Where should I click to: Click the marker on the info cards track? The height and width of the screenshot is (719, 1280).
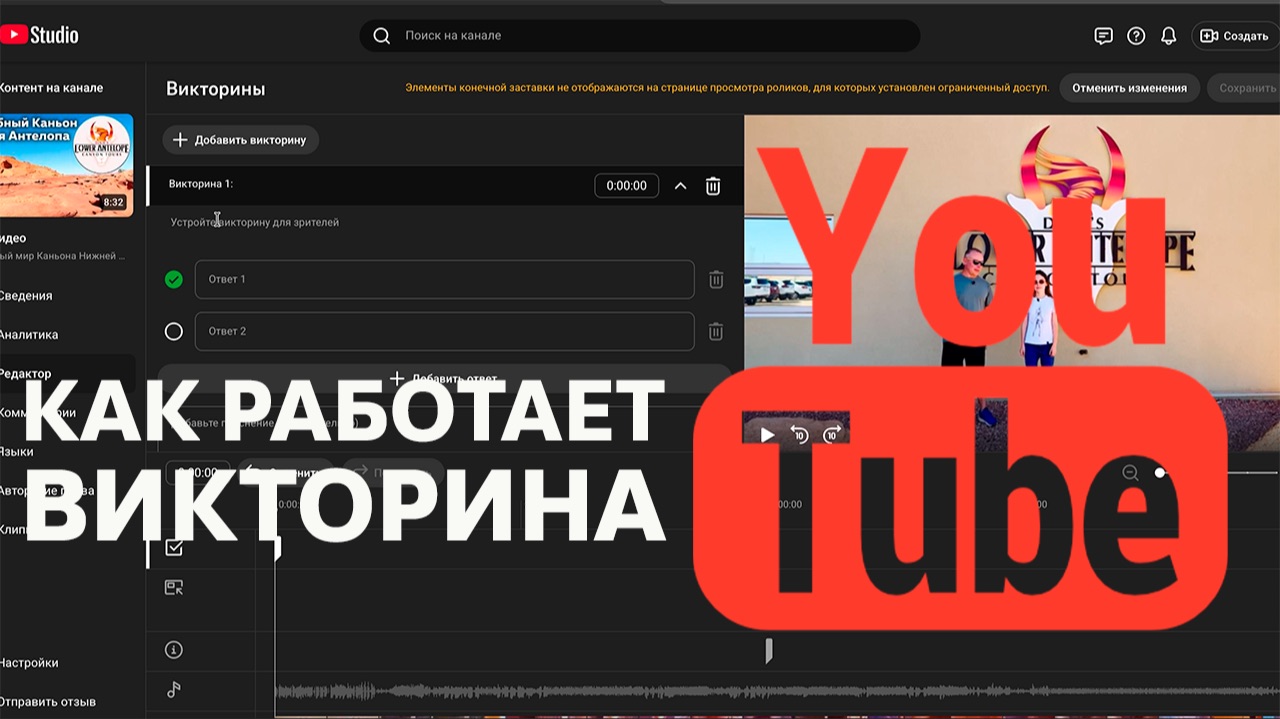(x=769, y=651)
